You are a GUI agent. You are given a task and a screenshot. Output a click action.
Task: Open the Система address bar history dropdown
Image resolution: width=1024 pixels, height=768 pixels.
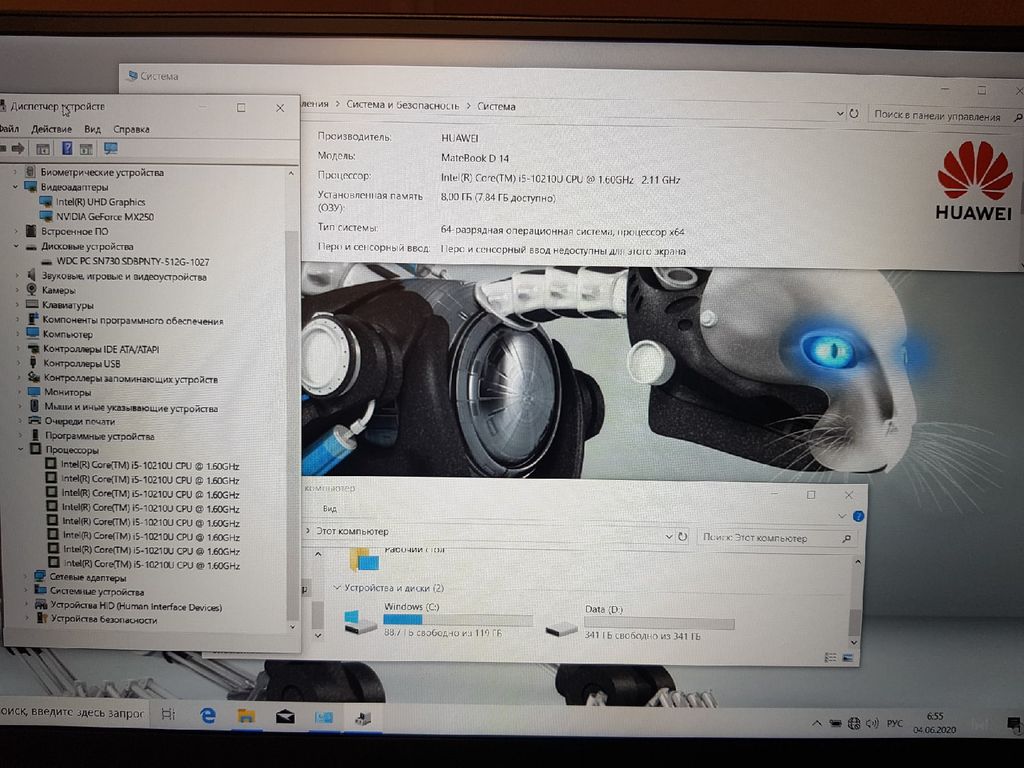coord(840,113)
